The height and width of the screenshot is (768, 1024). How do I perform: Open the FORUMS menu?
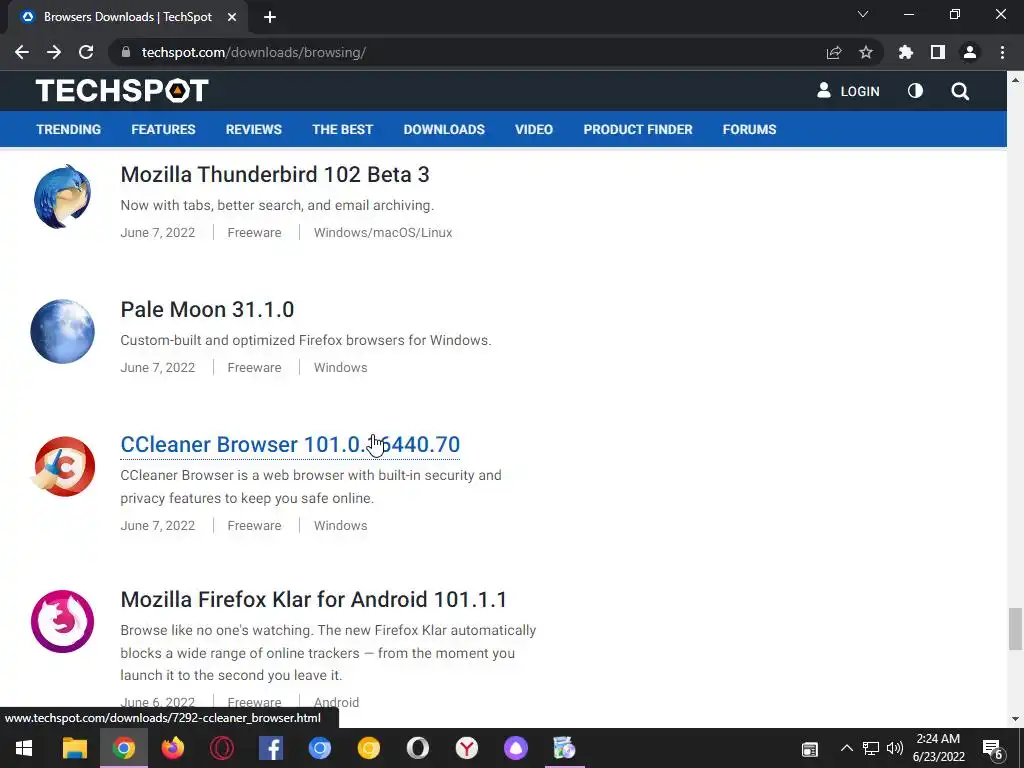coord(749,129)
